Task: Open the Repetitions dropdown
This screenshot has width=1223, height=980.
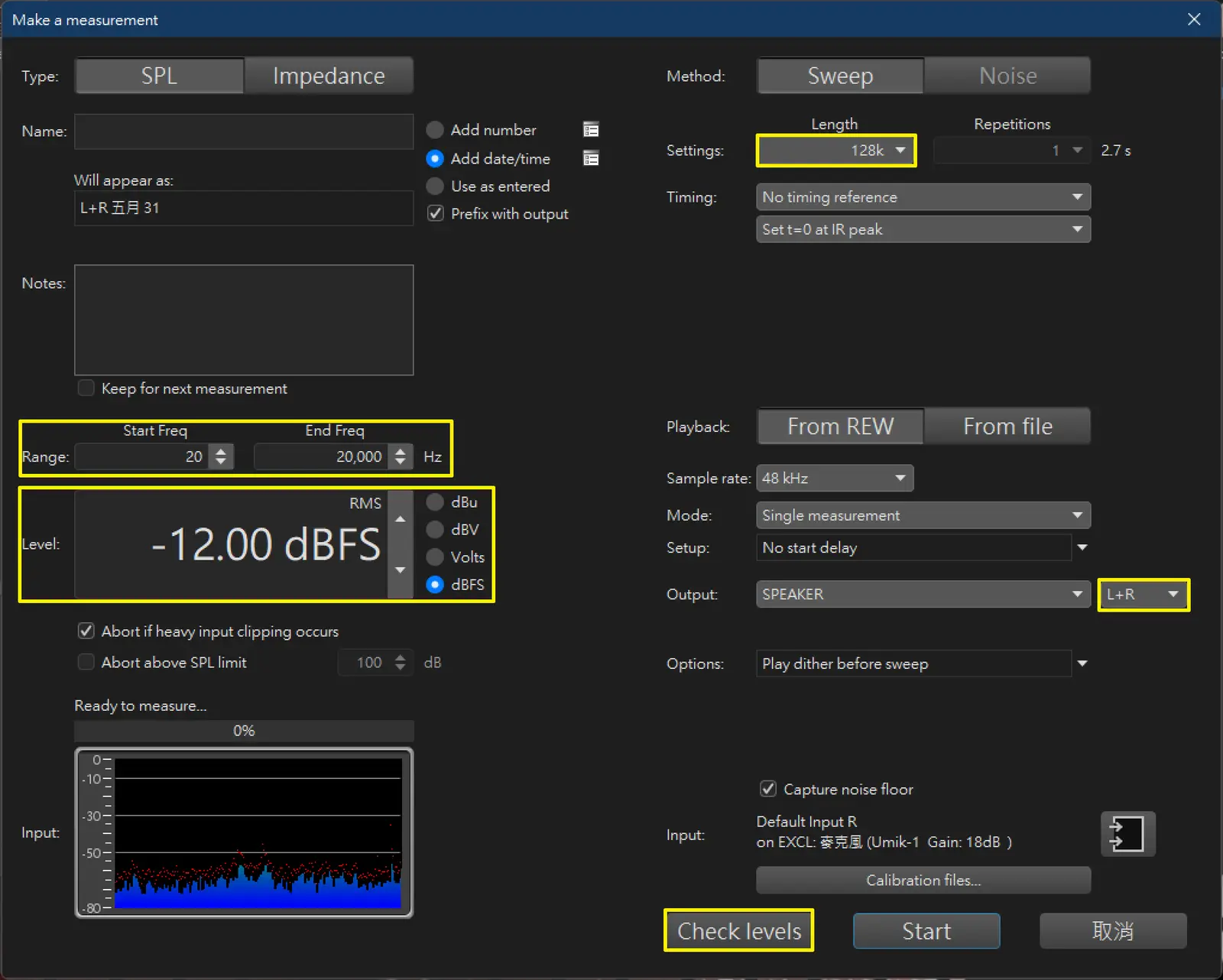Action: (1013, 151)
